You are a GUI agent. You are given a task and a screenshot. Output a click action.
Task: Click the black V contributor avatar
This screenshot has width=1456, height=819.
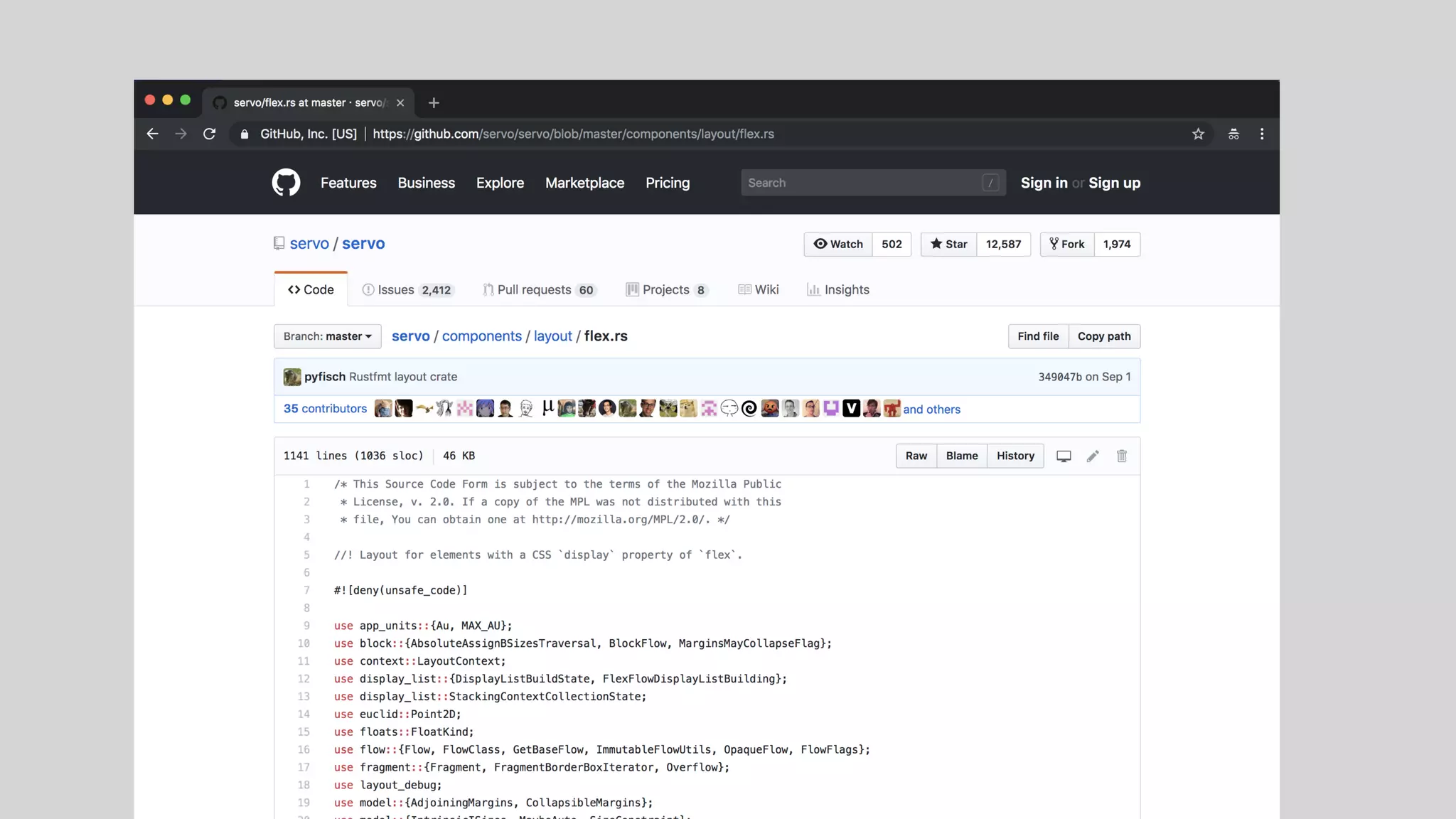coord(851,409)
